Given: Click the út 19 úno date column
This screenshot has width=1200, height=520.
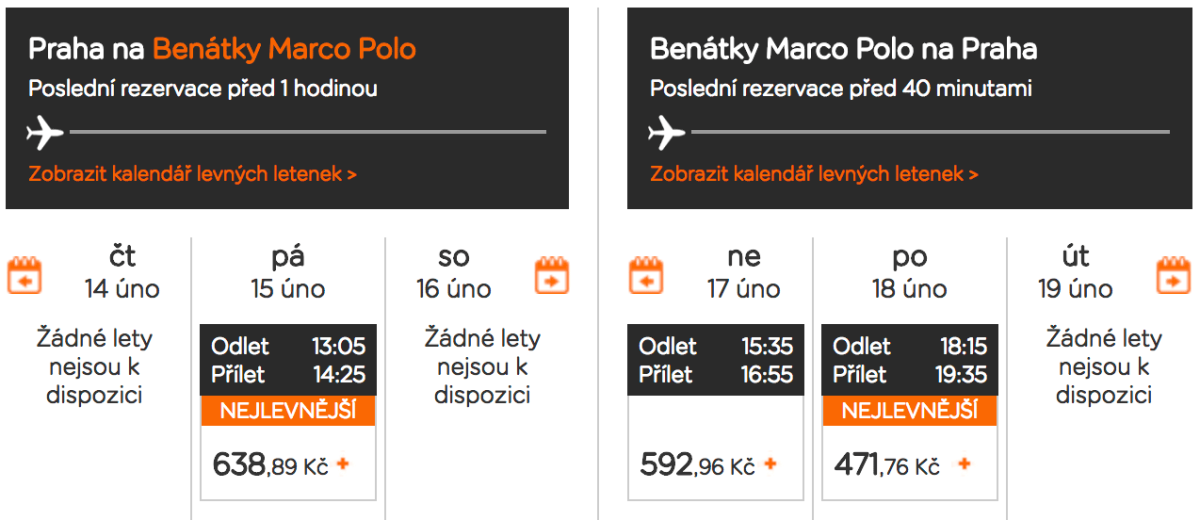Looking at the screenshot, I should pyautogui.click(x=1075, y=273).
